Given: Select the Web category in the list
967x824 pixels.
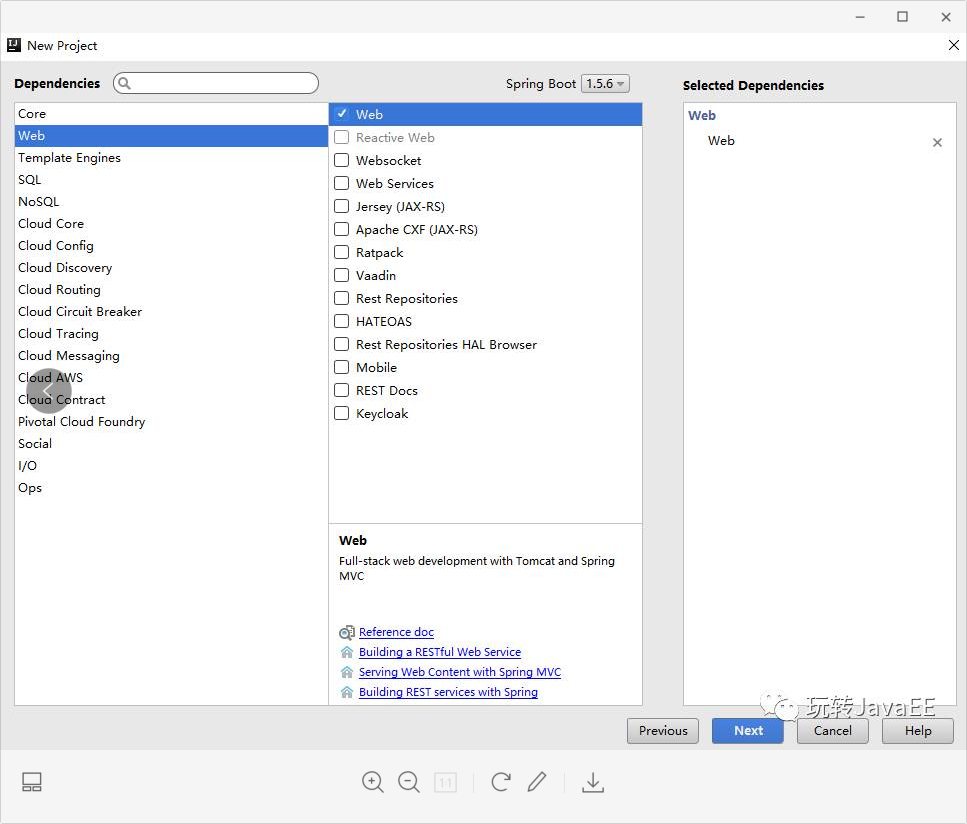Looking at the screenshot, I should [171, 136].
